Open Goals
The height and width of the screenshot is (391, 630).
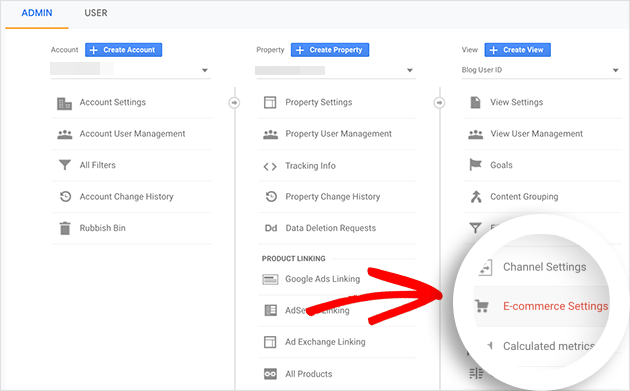point(501,165)
